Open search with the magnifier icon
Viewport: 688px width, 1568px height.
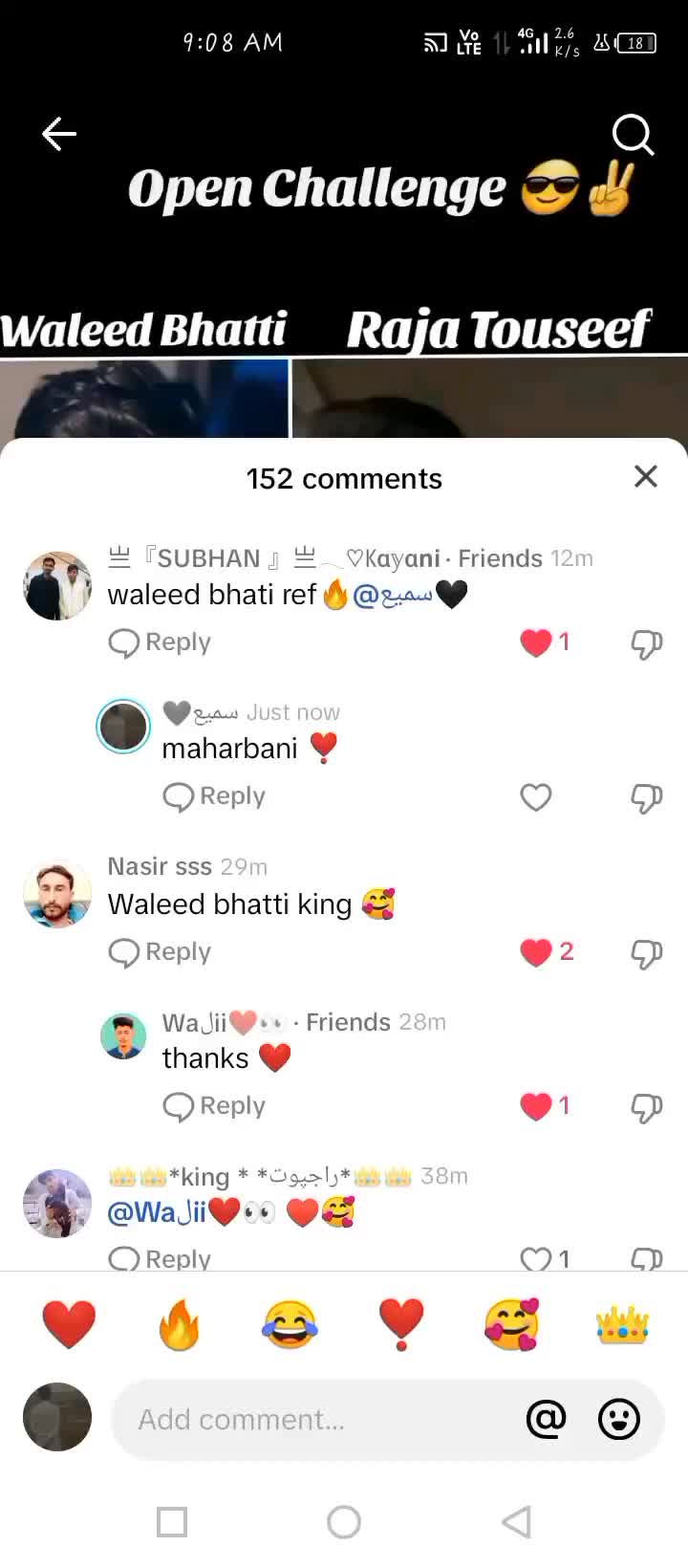click(x=633, y=135)
